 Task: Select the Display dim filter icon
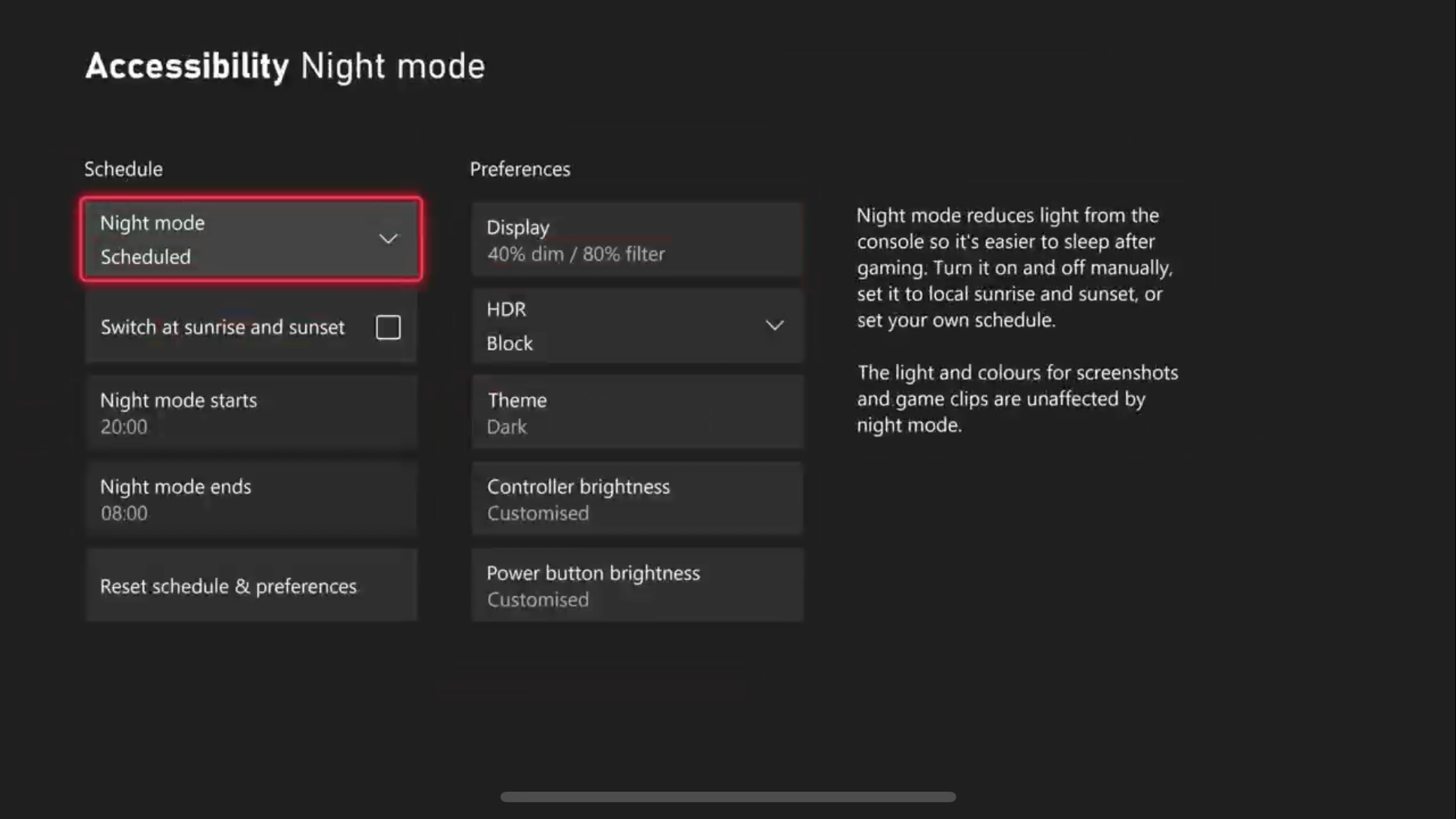pos(636,239)
